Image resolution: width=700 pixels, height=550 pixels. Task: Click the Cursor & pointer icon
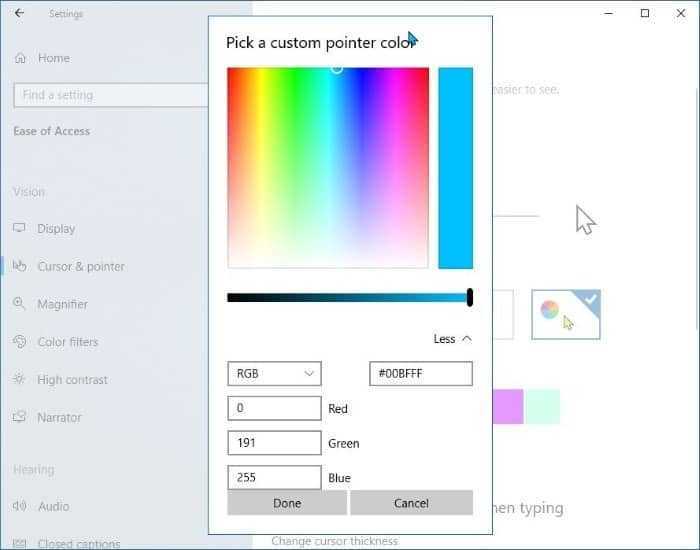19,266
